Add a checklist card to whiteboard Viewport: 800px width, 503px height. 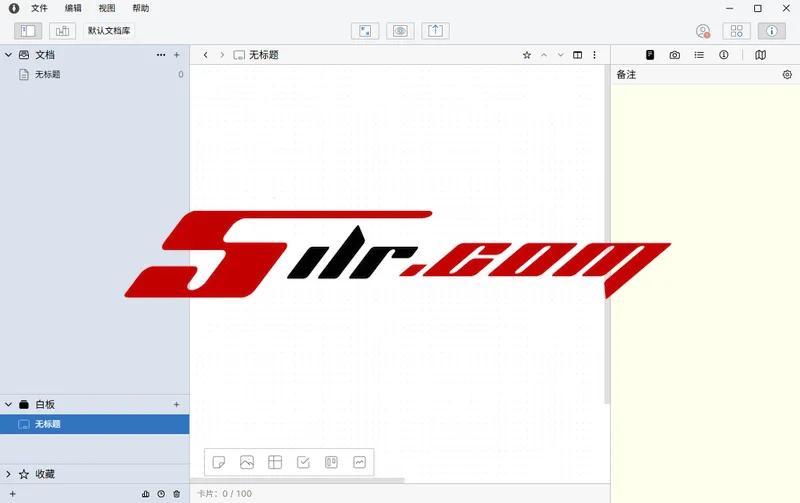[x=303, y=462]
